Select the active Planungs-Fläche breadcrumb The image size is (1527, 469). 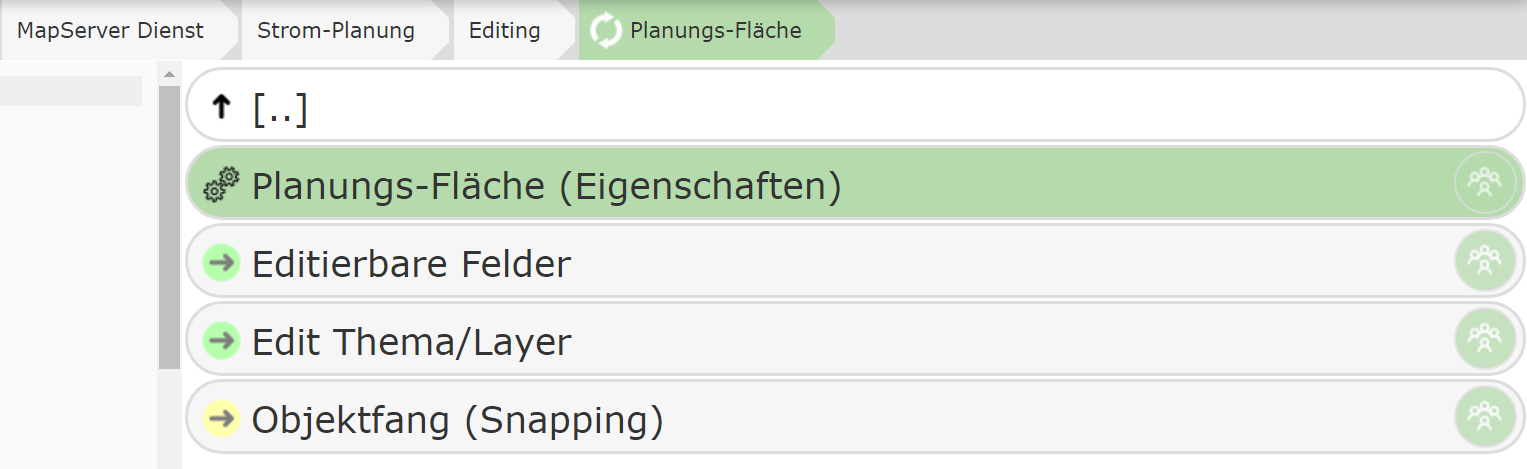(706, 30)
